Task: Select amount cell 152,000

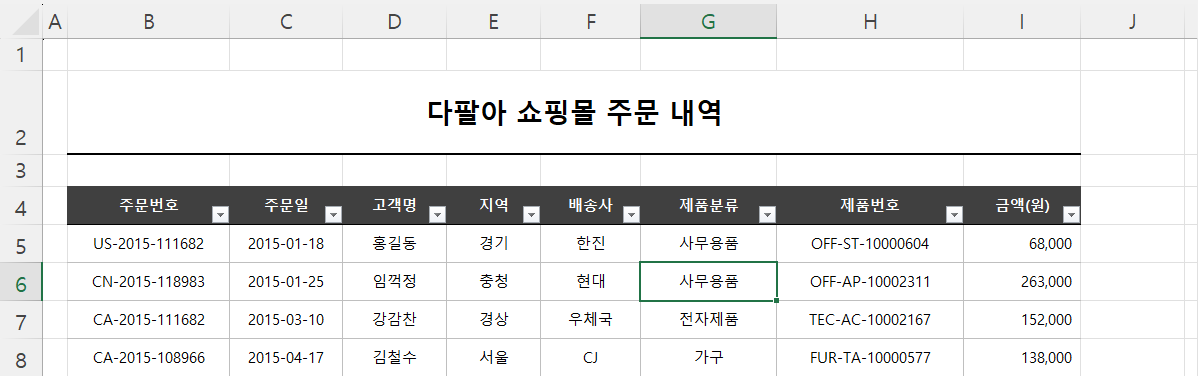Action: click(x=1022, y=319)
